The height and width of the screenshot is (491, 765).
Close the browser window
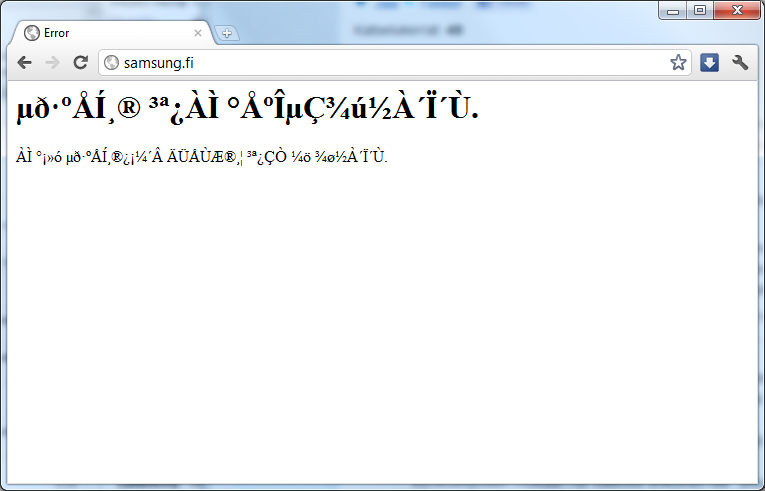pyautogui.click(x=736, y=11)
